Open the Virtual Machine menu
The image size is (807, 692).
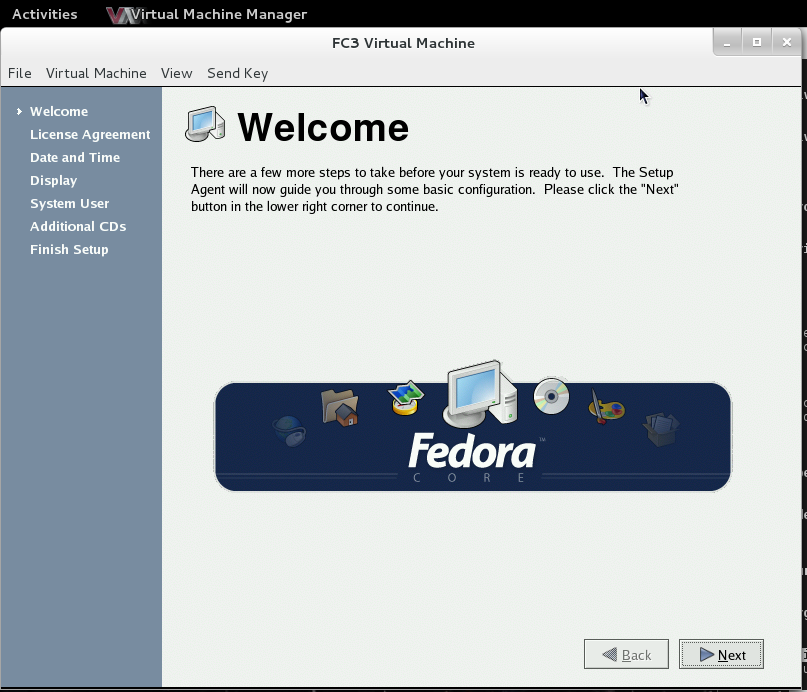tap(96, 73)
